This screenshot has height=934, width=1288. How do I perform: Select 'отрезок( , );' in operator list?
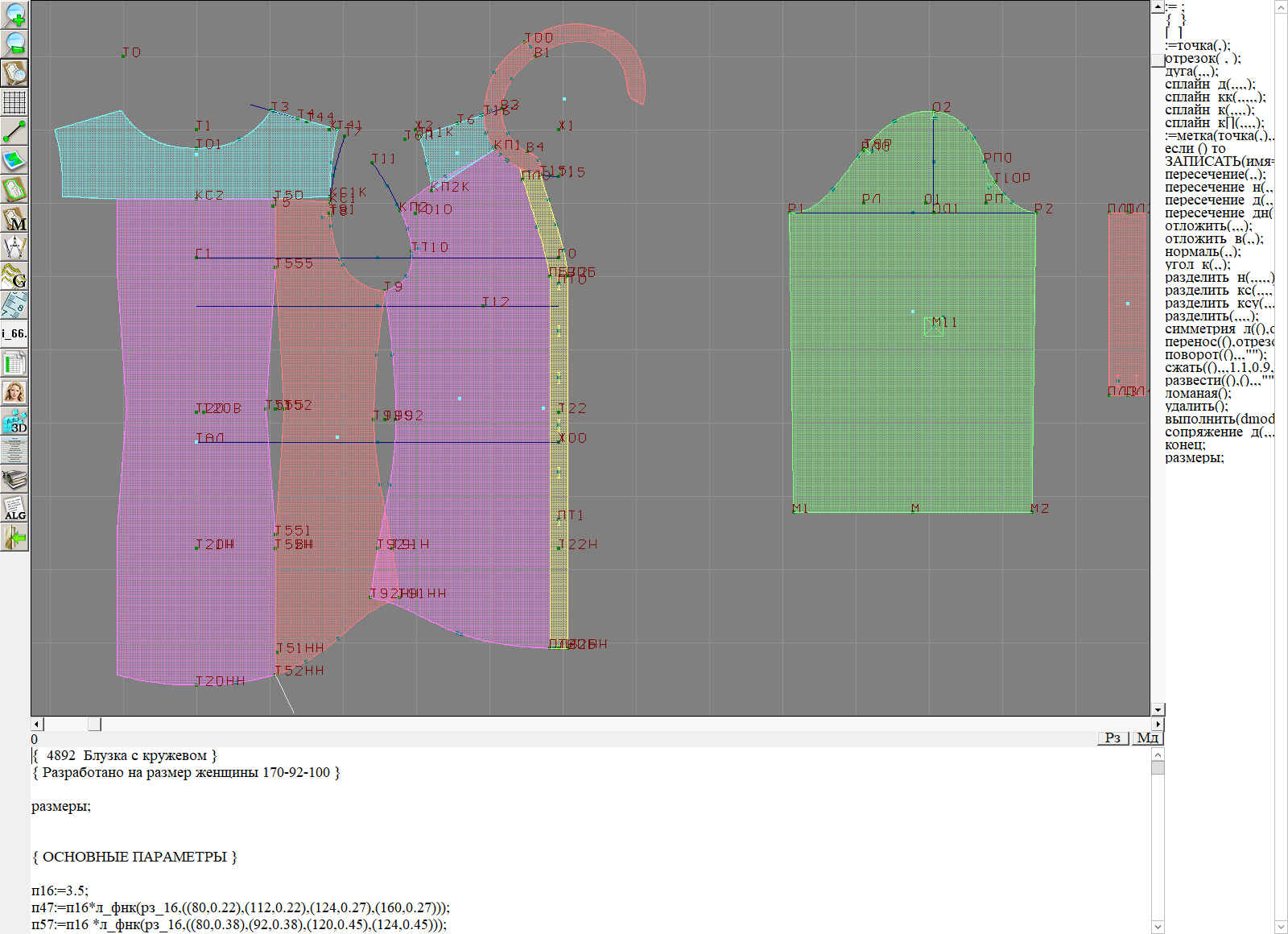(x=1203, y=59)
